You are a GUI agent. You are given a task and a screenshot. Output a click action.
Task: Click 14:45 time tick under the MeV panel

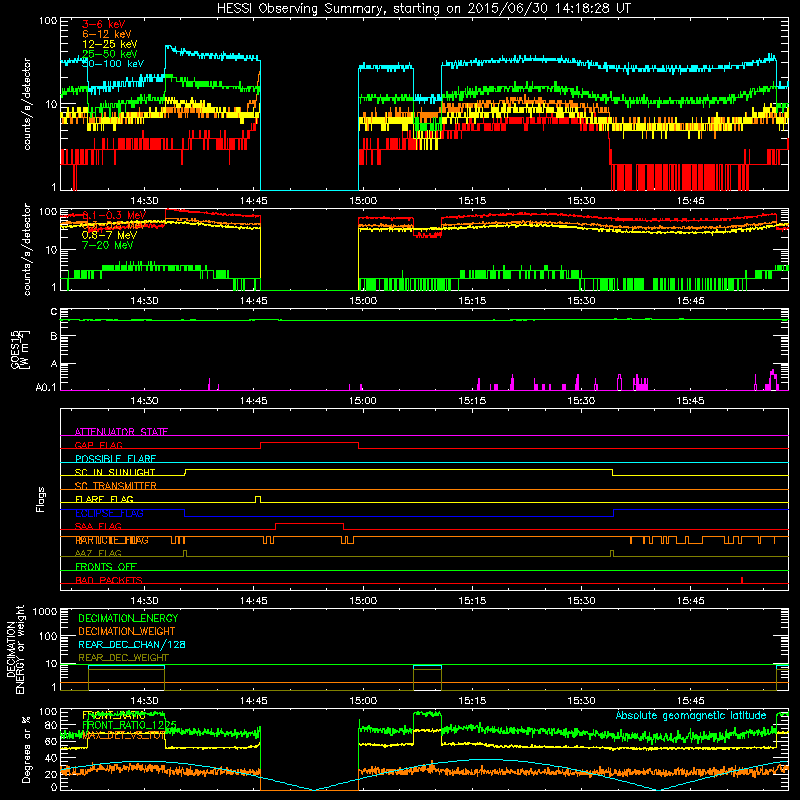(254, 301)
